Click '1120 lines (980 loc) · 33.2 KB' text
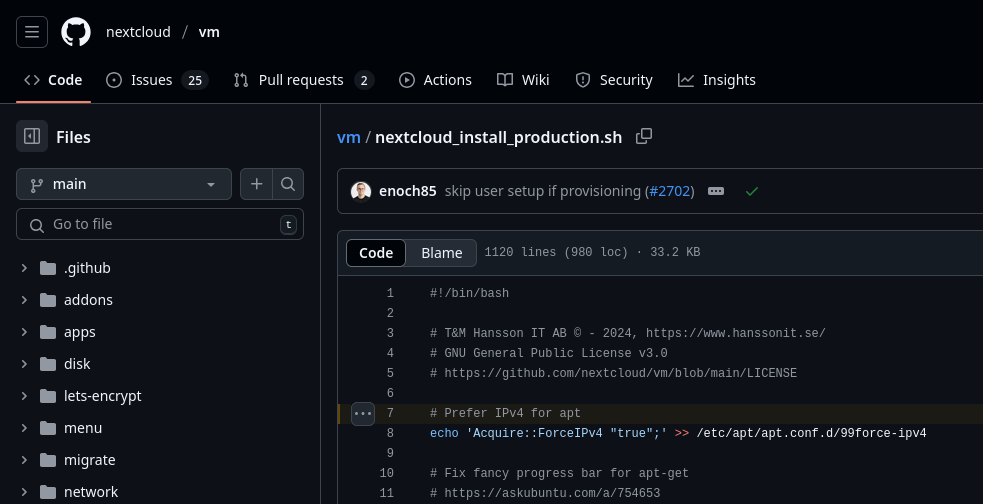The image size is (983, 504). pos(592,252)
